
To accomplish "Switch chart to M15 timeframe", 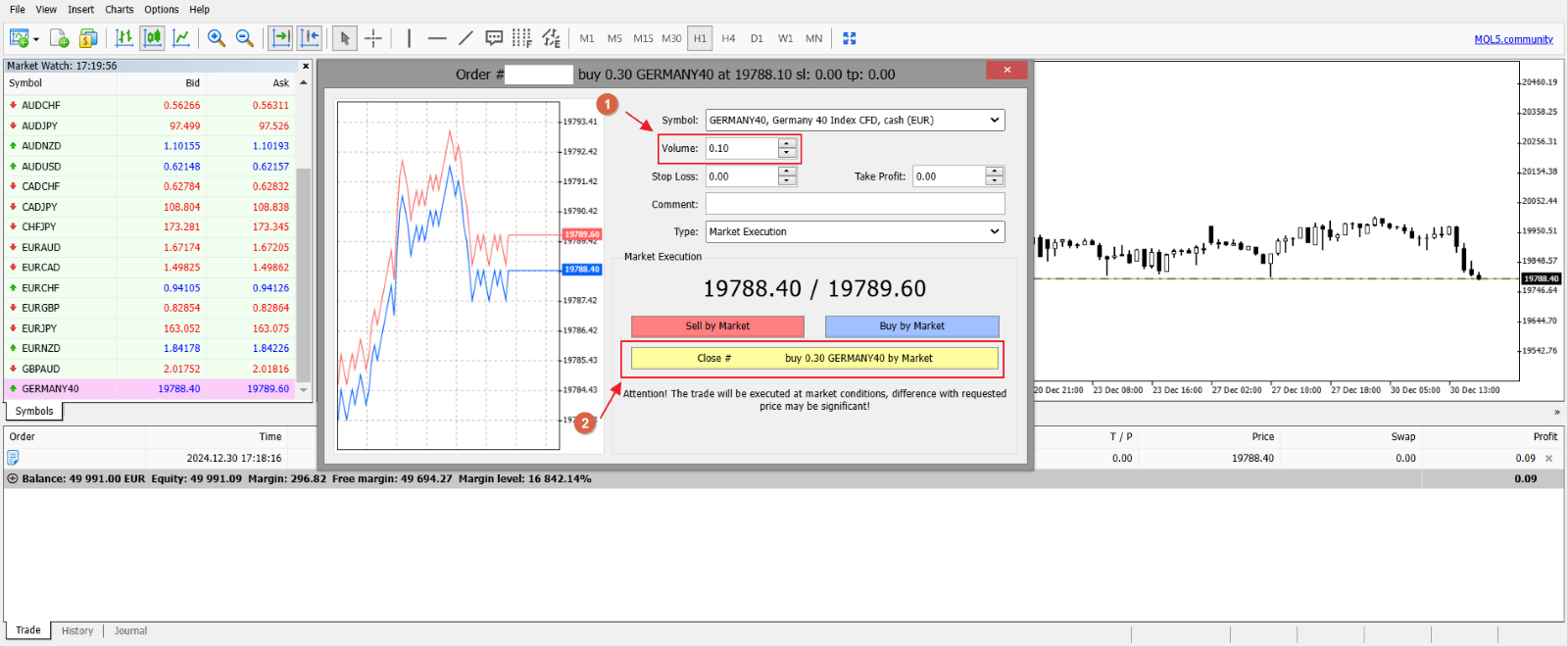I will (643, 38).
